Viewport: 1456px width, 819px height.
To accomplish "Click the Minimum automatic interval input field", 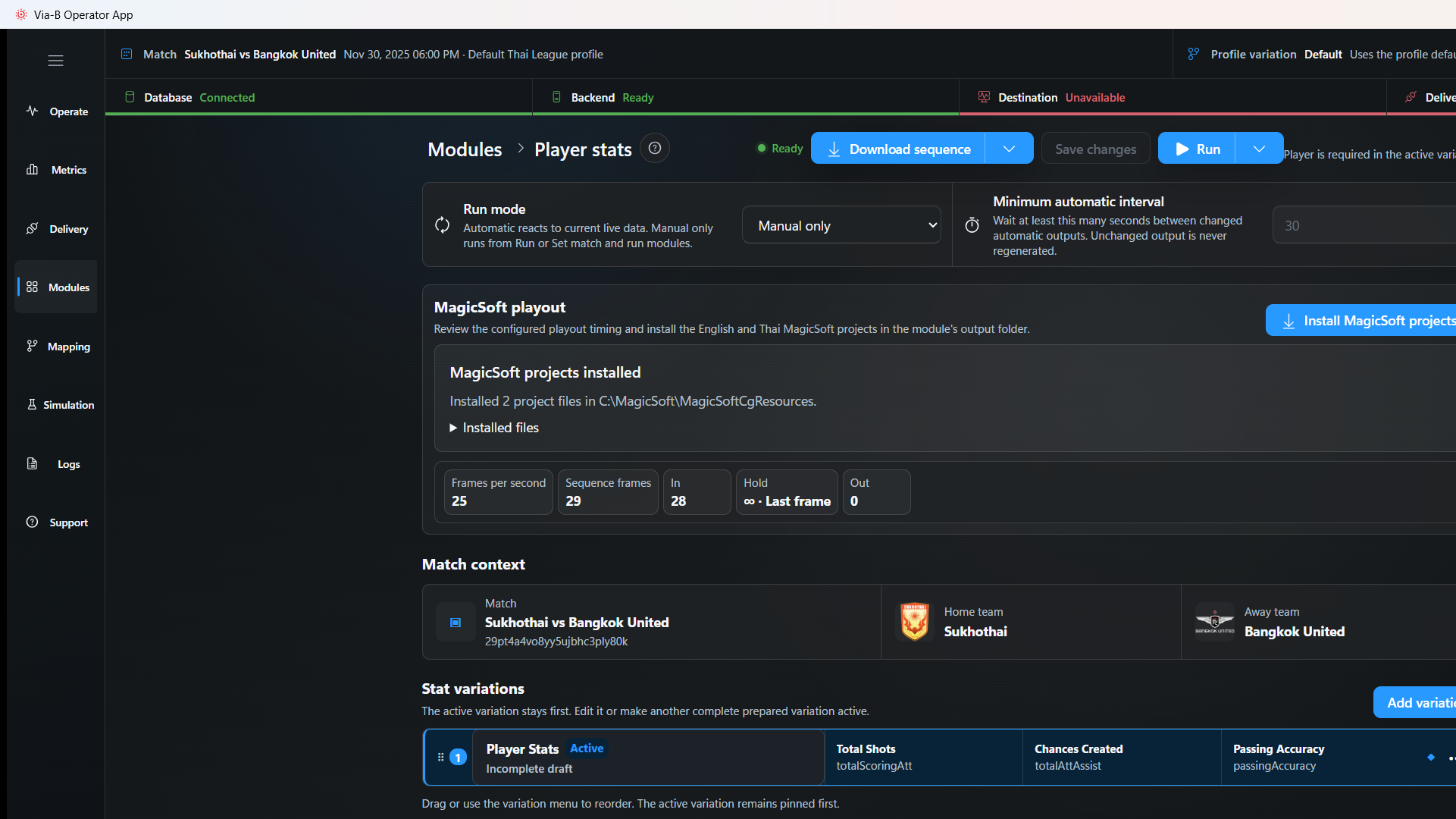I will (1364, 225).
